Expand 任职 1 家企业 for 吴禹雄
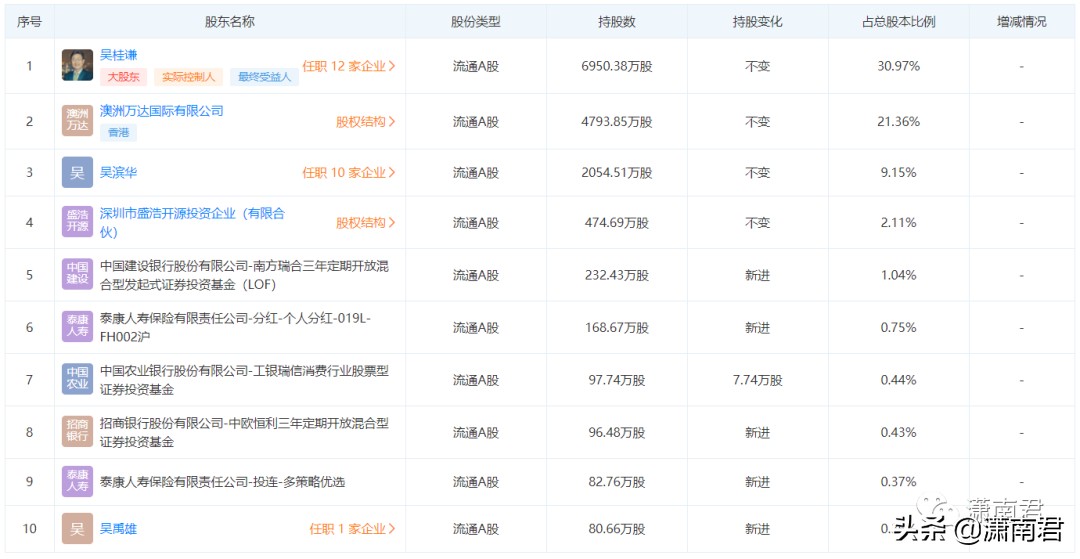Image resolution: width=1080 pixels, height=559 pixels. coord(352,529)
